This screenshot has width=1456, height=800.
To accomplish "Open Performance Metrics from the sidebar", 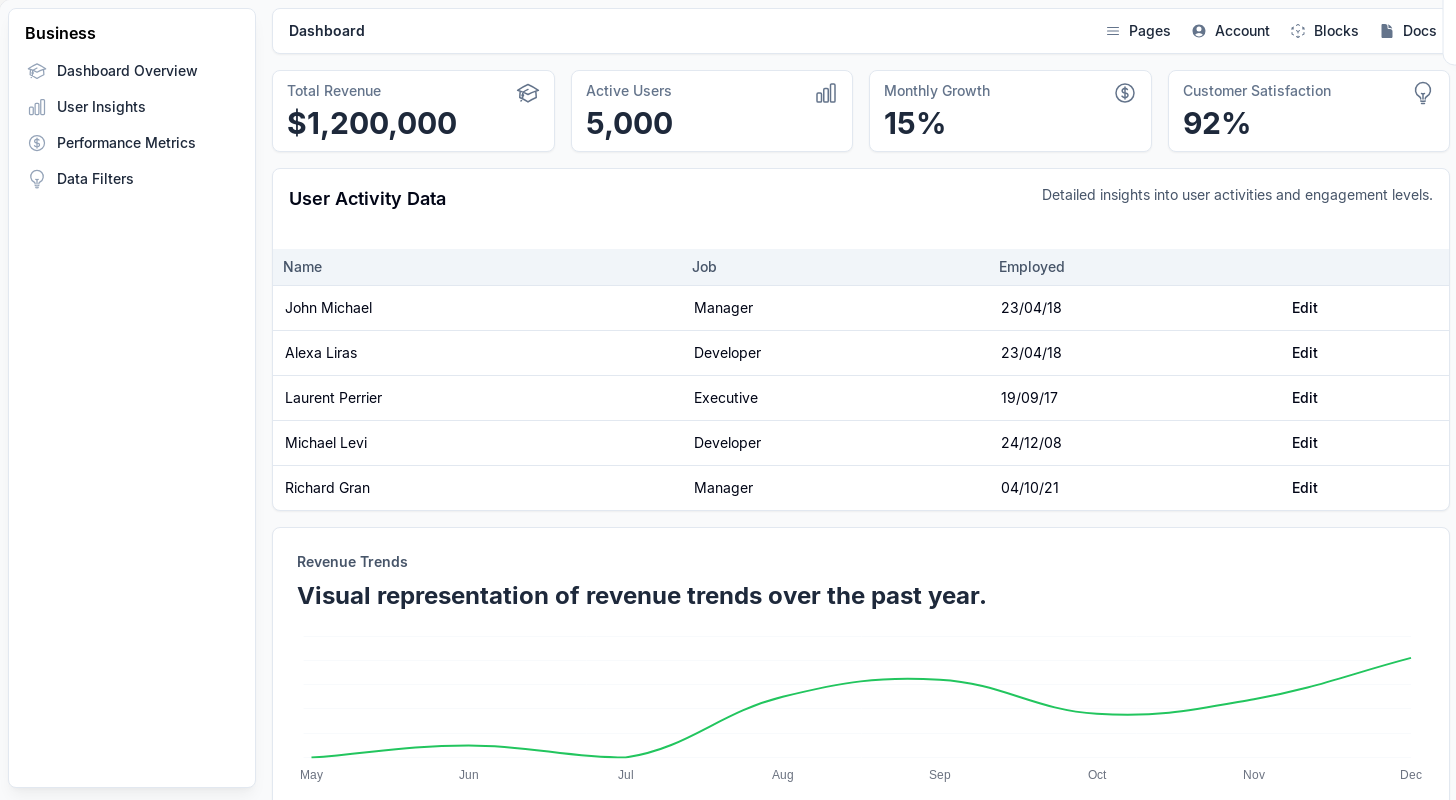I will pos(126,143).
